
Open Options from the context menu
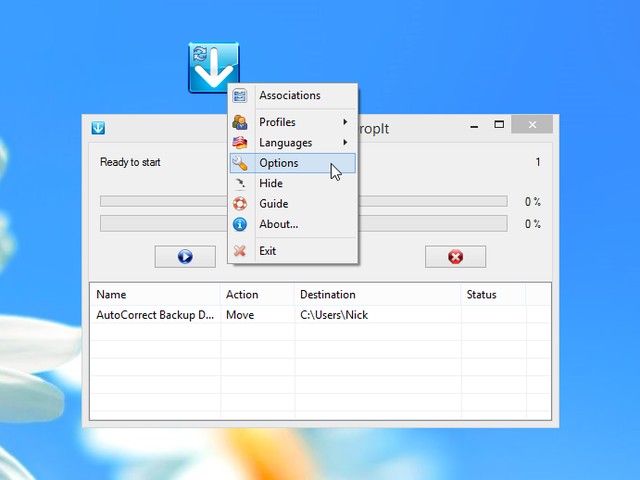279,163
